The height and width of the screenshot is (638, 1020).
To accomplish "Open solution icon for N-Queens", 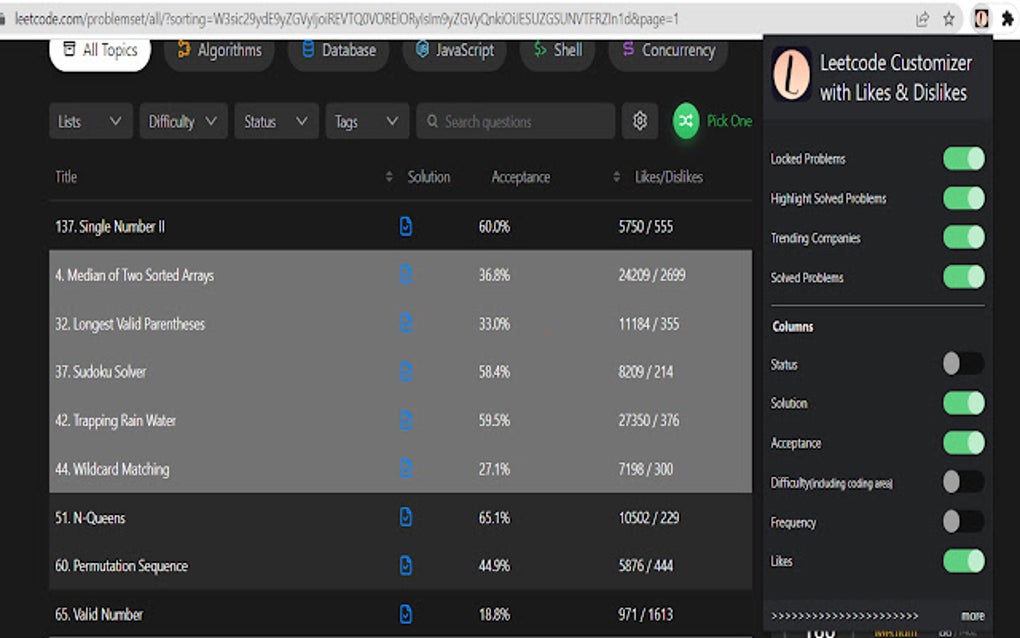I will pos(405,517).
